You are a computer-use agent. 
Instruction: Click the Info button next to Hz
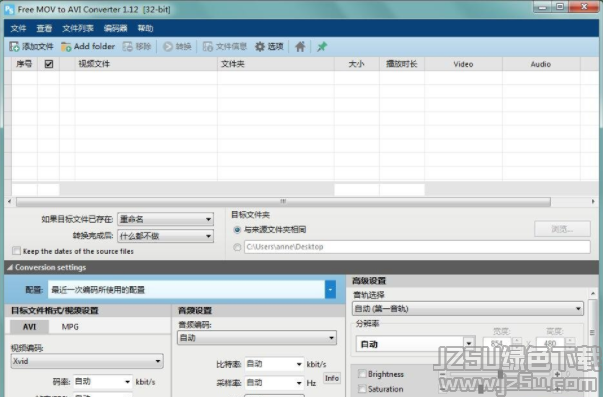pyautogui.click(x=331, y=378)
